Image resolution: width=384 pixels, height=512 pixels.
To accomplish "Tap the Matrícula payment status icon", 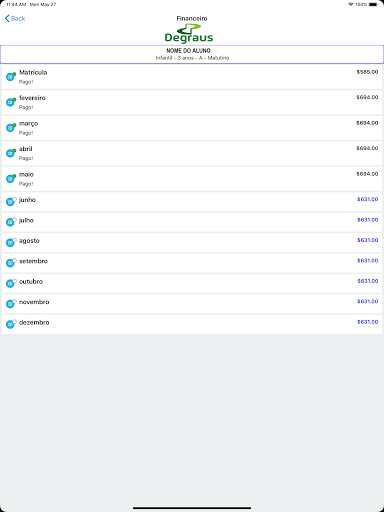I will coord(11,76).
